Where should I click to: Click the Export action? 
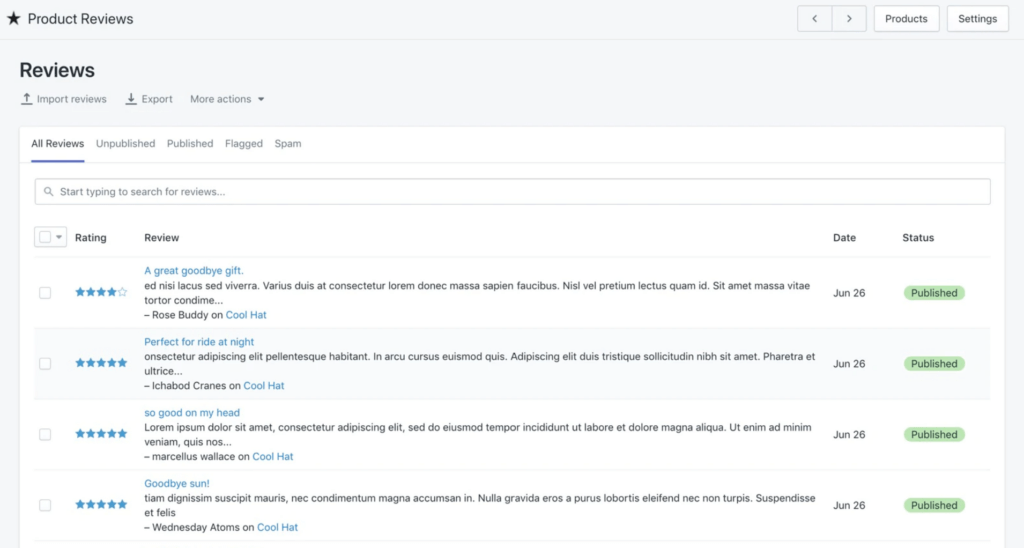click(x=149, y=99)
